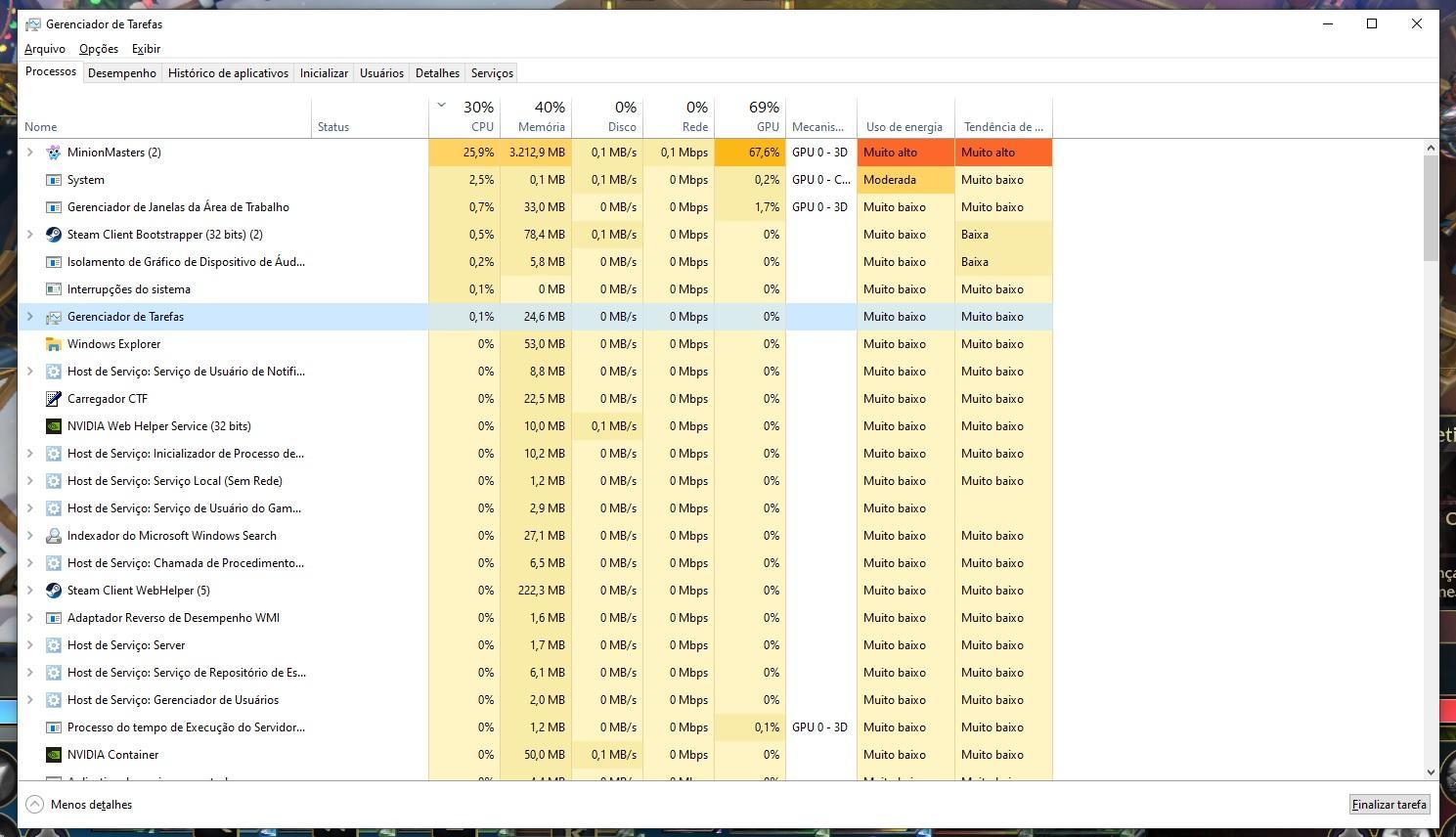Click the 67,6% GPU cell
Screen dimensions: 1456x837
(750, 153)
